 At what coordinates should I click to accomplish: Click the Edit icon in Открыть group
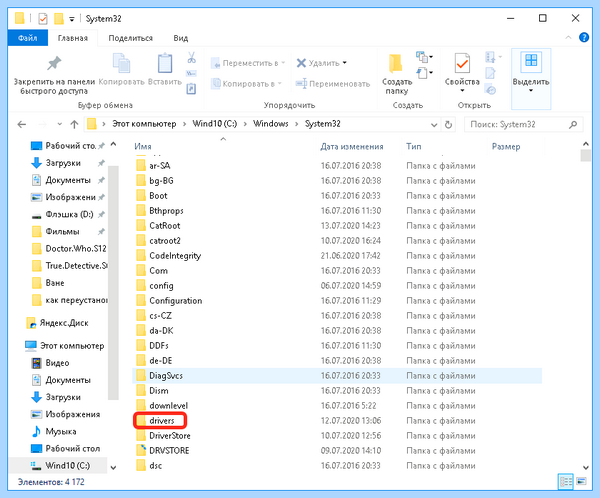pyautogui.click(x=490, y=73)
